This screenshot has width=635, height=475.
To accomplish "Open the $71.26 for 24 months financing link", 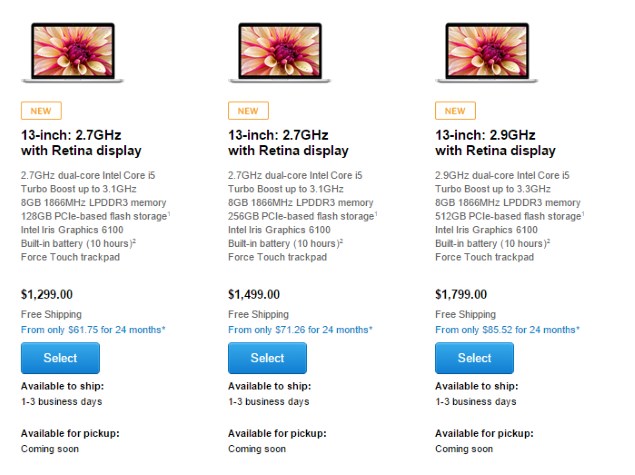I will 300,329.
